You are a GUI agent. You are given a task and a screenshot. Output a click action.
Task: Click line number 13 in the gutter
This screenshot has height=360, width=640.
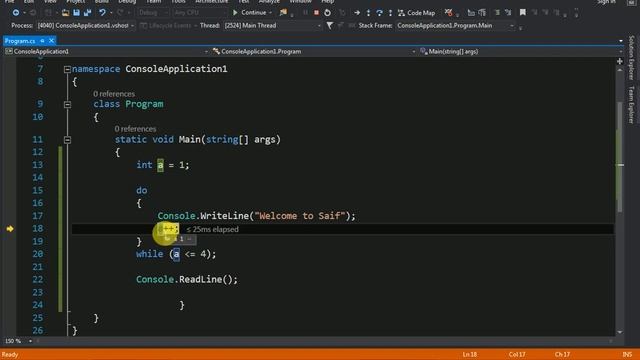pyautogui.click(x=38, y=165)
